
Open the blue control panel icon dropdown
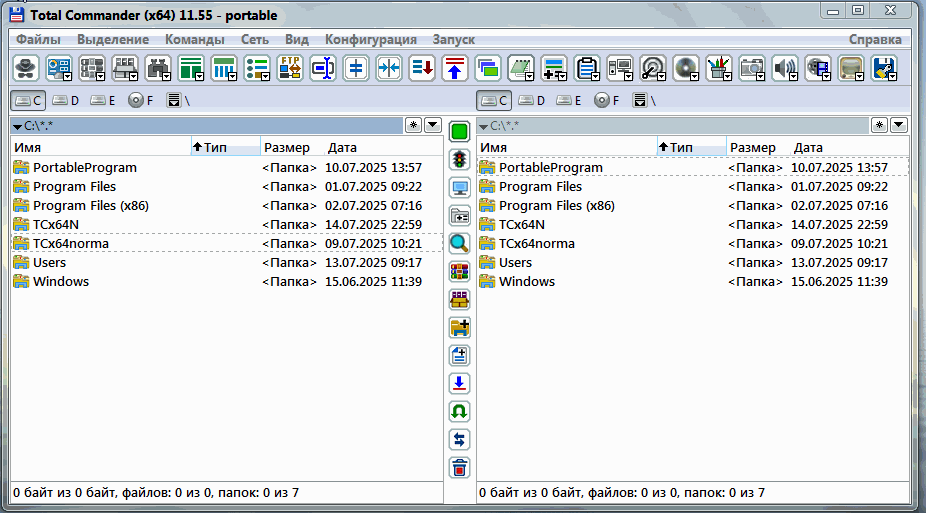58,68
